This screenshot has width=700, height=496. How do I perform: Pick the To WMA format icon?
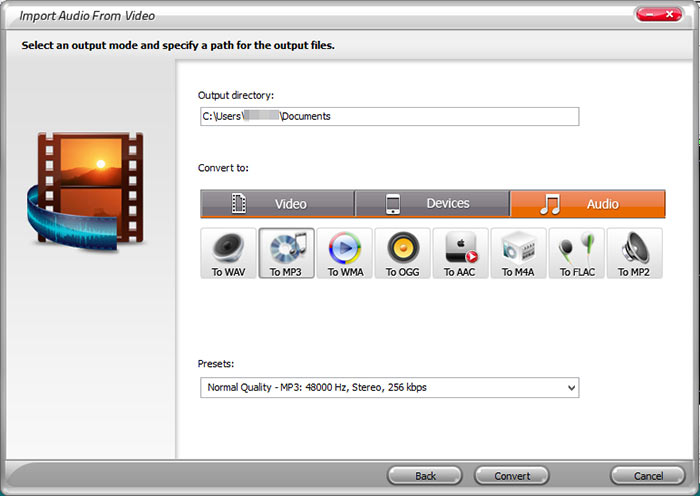[x=345, y=253]
